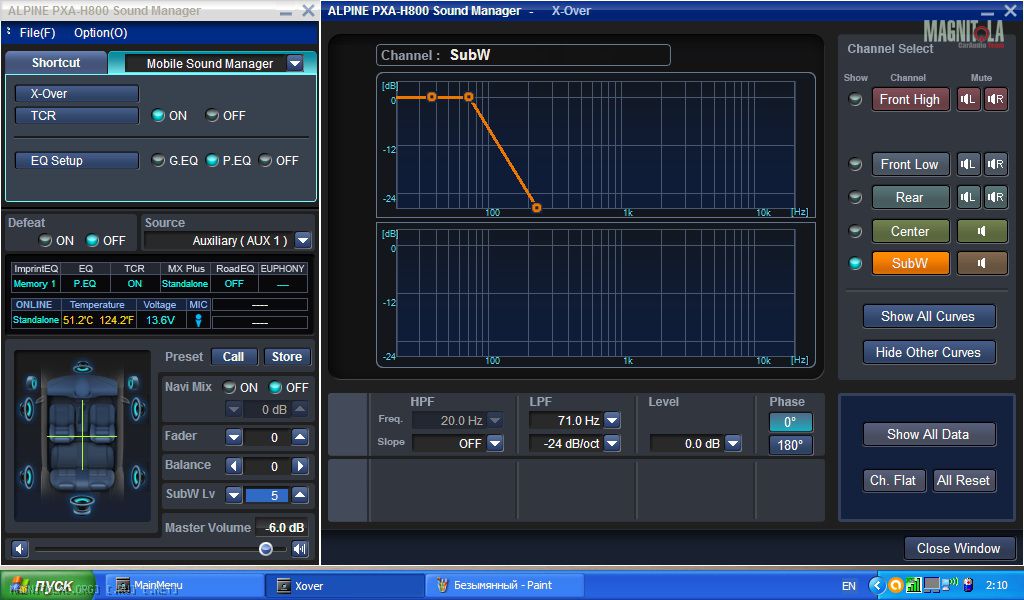Lower the SubW Lv value

pos(234,494)
